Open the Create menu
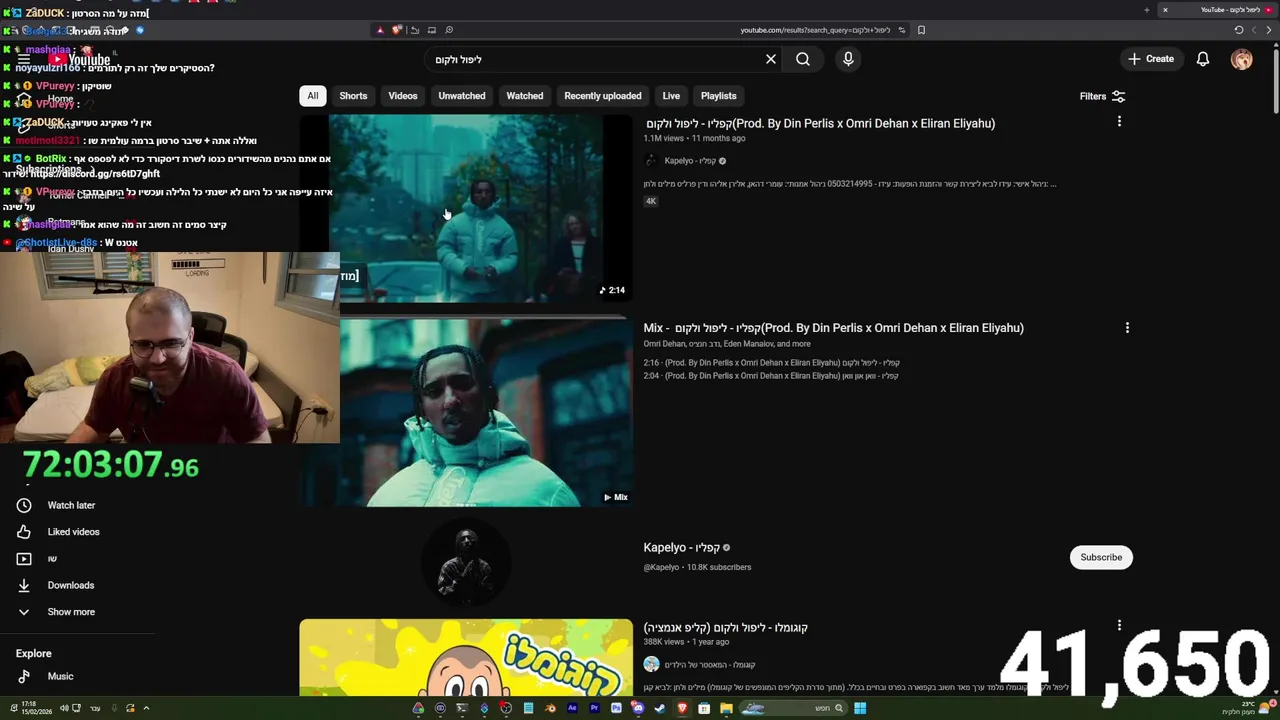The image size is (1280, 720). click(1151, 59)
